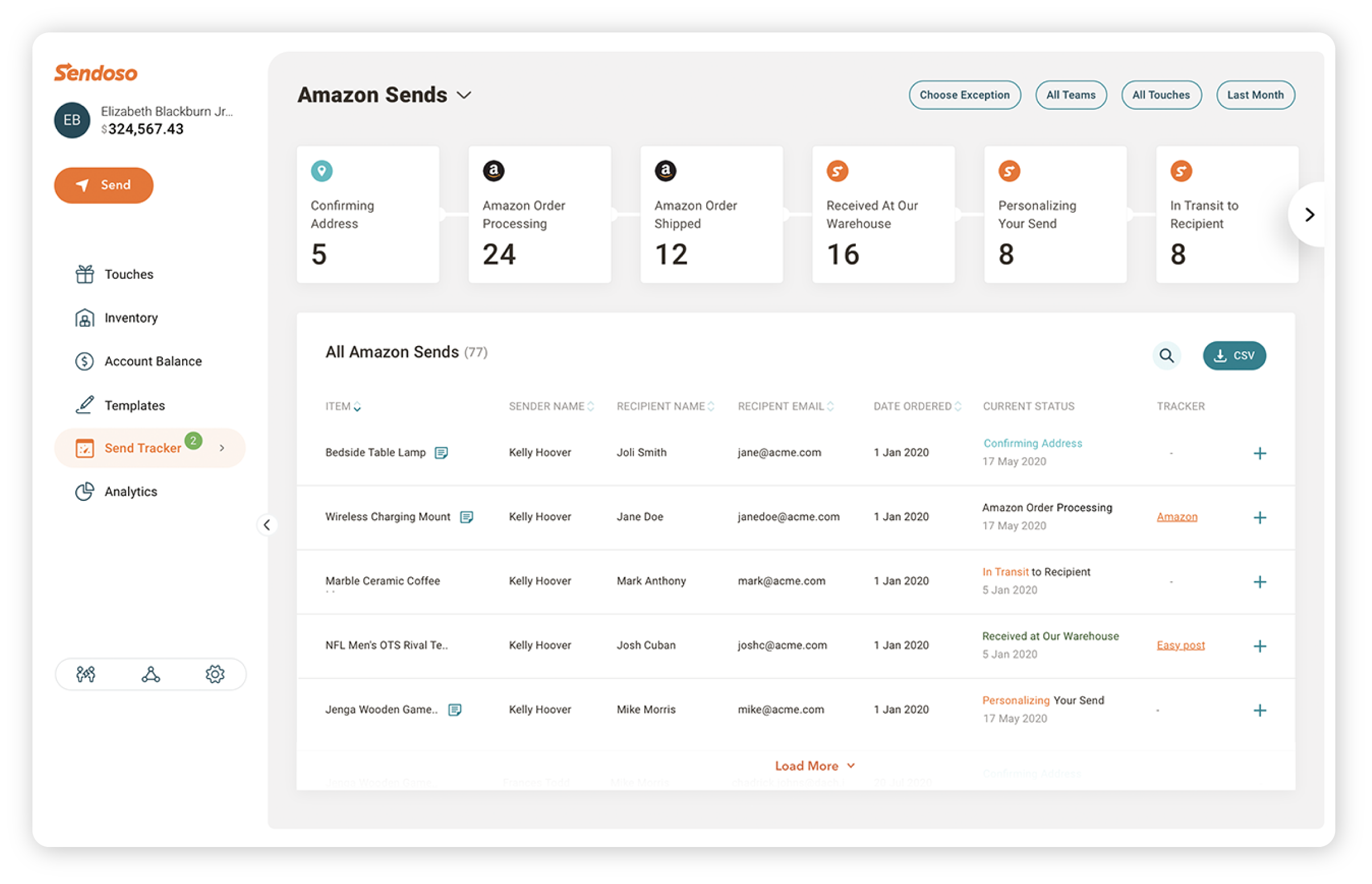The height and width of the screenshot is (884, 1372).
Task: Click the Send Tracker calendar icon
Action: tap(84, 449)
